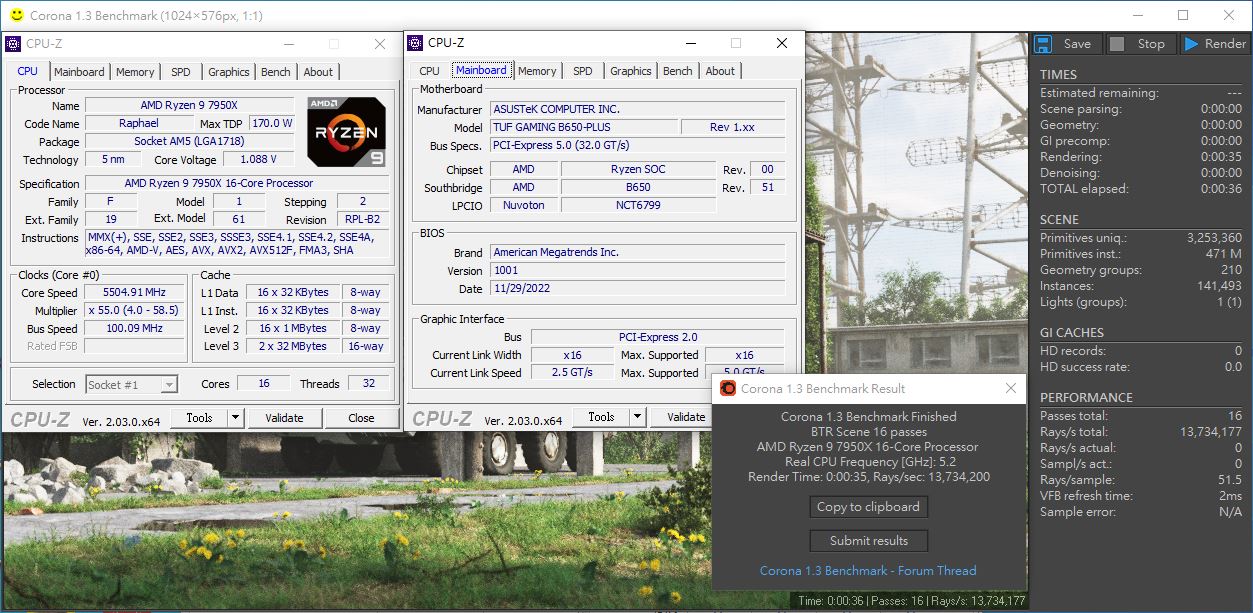Screen dimensions: 1253x613
Task: Open Bench tab in Mainboard CPU-Z window
Action: (x=678, y=71)
